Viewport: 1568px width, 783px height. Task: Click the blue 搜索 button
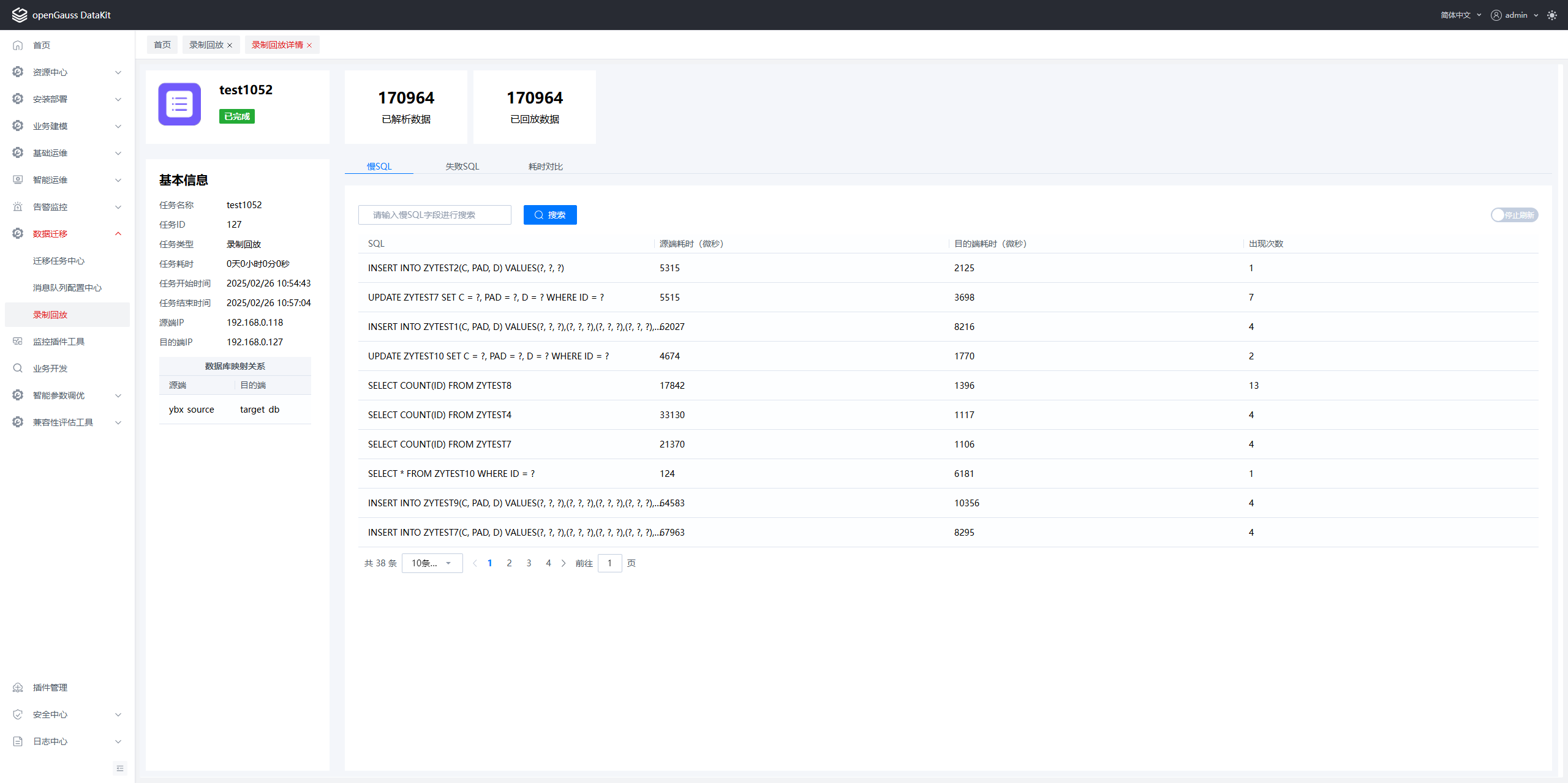point(549,215)
